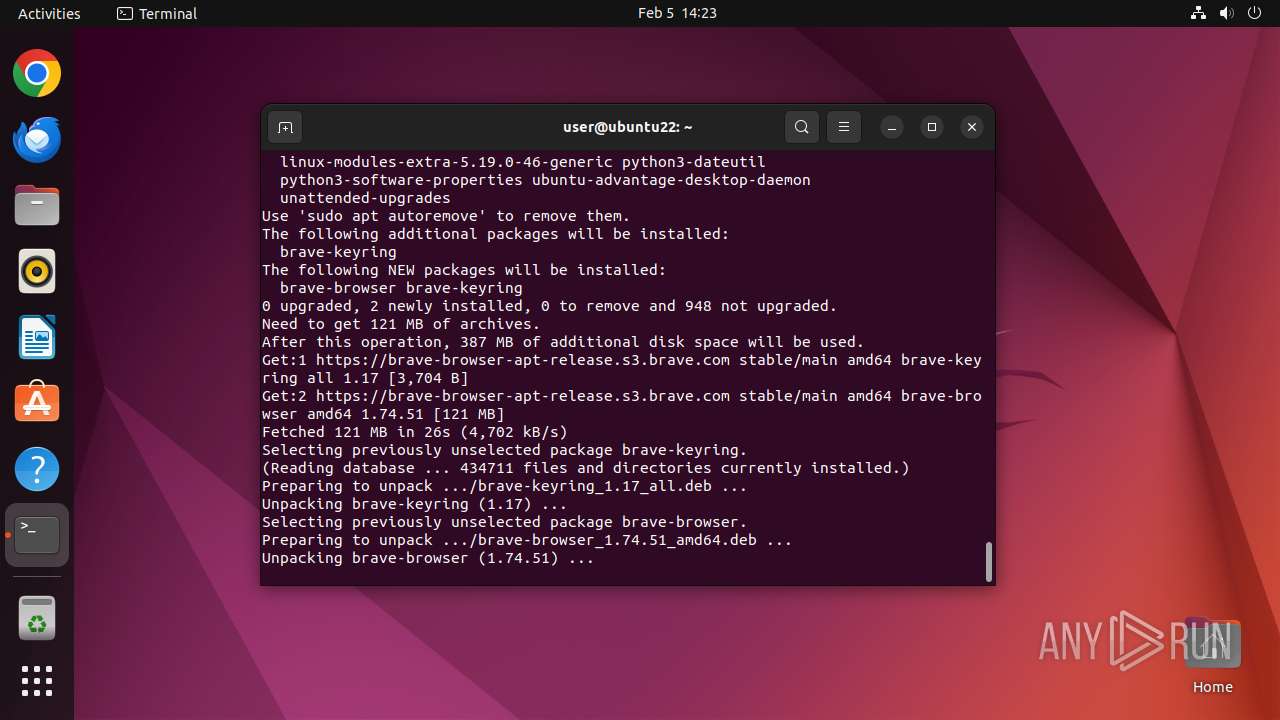Click the terminal scrollbar handle
Viewport: 1280px width, 720px height.
(989, 562)
